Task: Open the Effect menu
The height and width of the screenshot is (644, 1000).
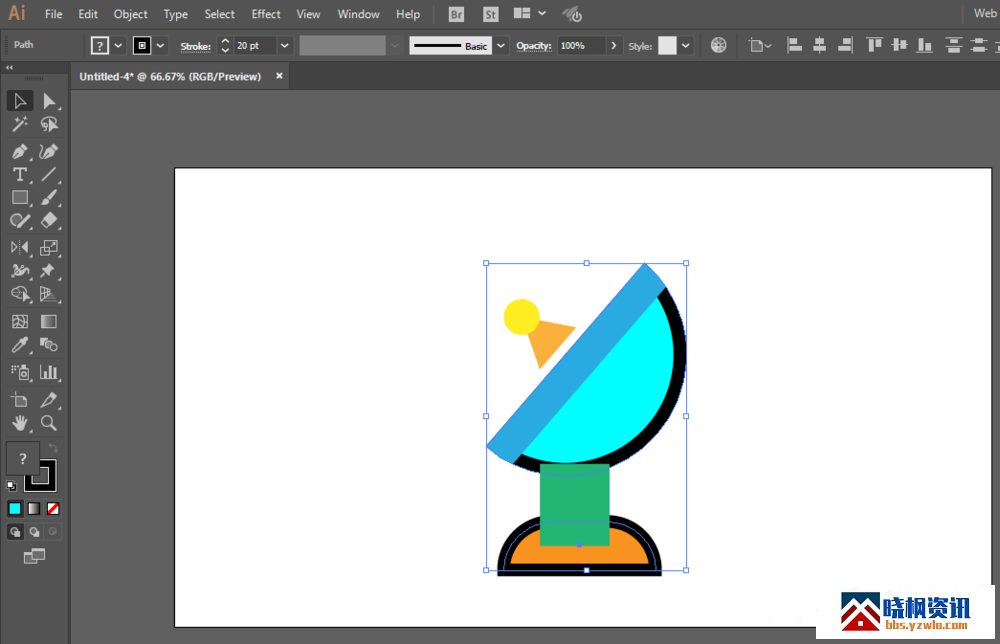Action: pyautogui.click(x=266, y=14)
